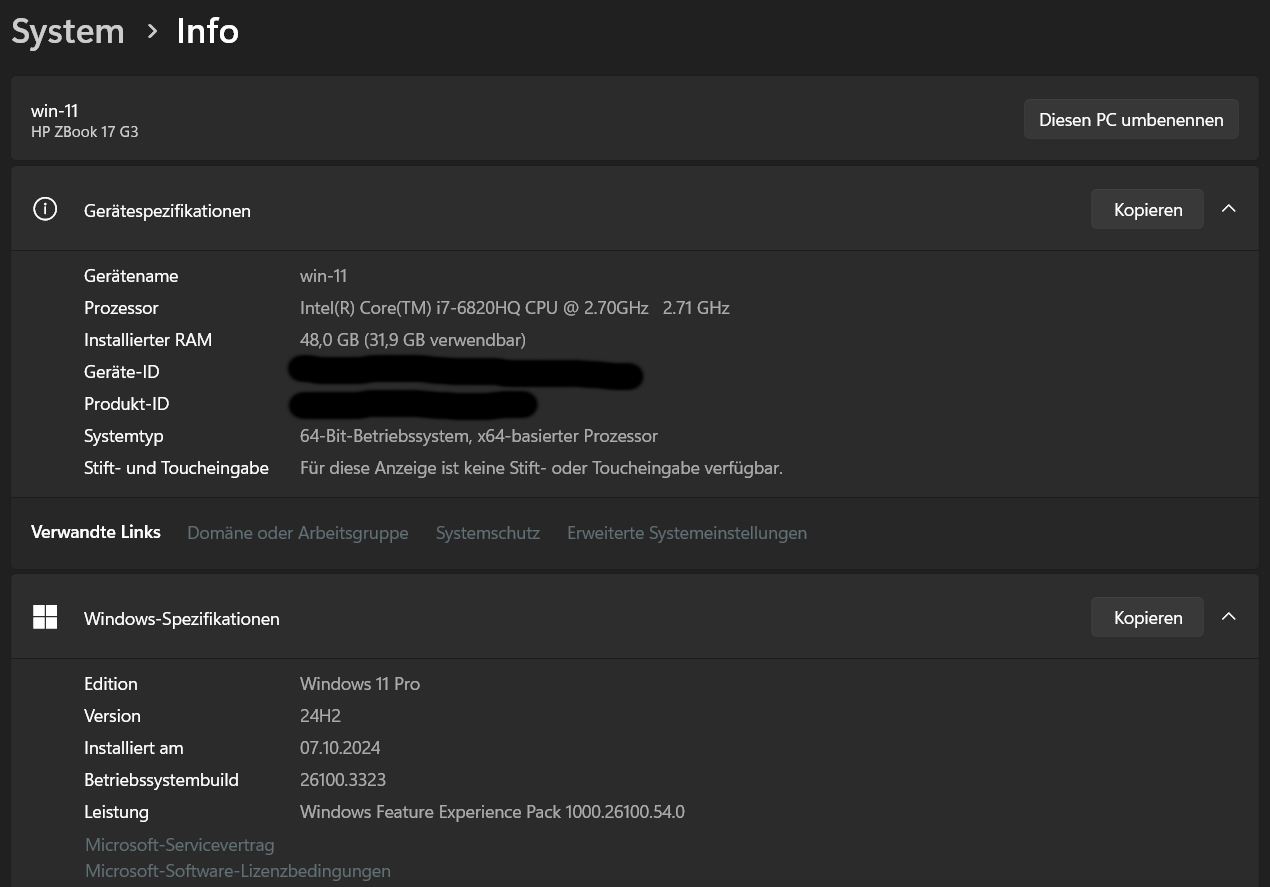Click the Geräte-ID label
The height and width of the screenshot is (887, 1270).
click(x=122, y=372)
